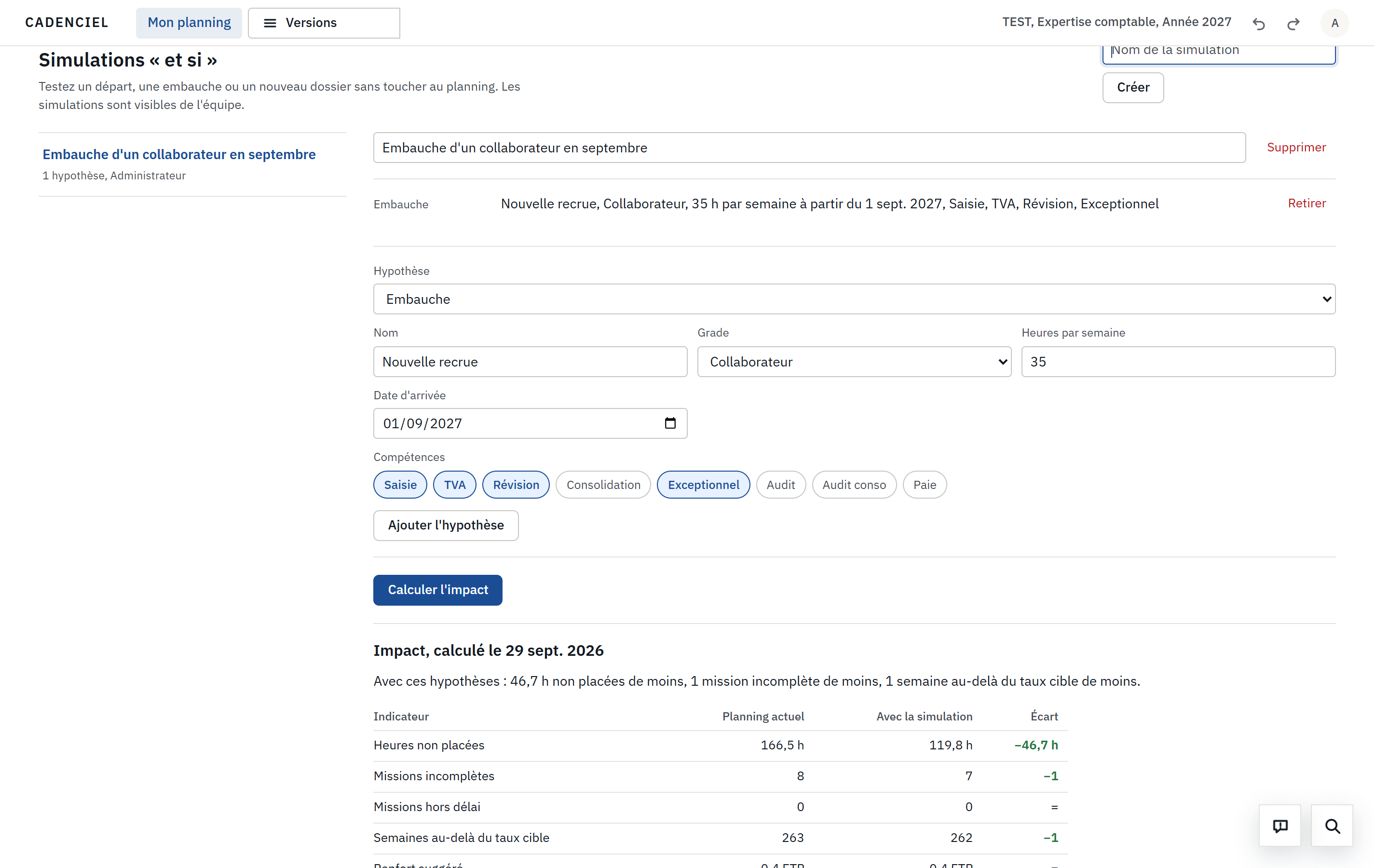Click the CADENCIEL logo
Image resolution: width=1389 pixels, height=868 pixels.
point(67,22)
